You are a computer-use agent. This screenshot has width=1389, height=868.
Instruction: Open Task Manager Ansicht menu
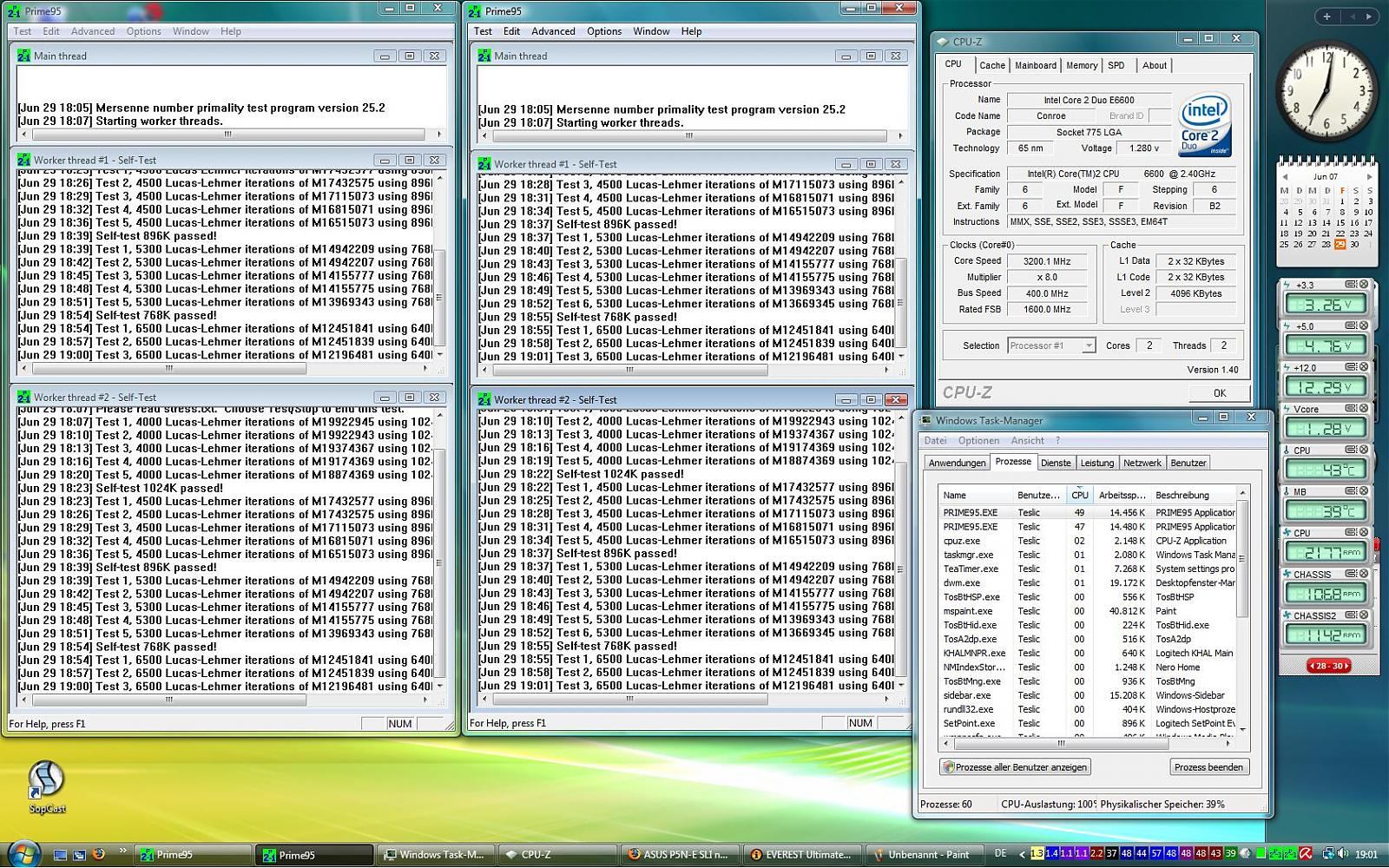pos(1027,440)
